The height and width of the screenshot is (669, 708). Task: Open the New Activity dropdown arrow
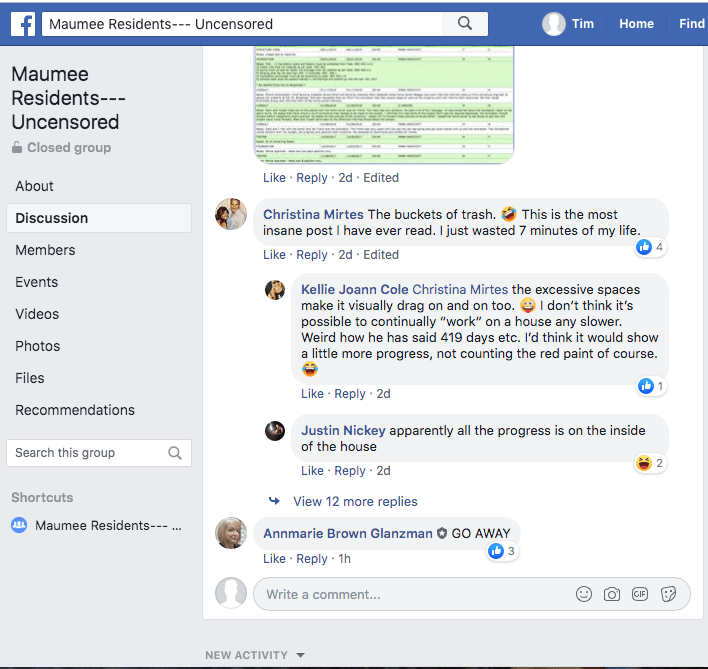[300, 656]
